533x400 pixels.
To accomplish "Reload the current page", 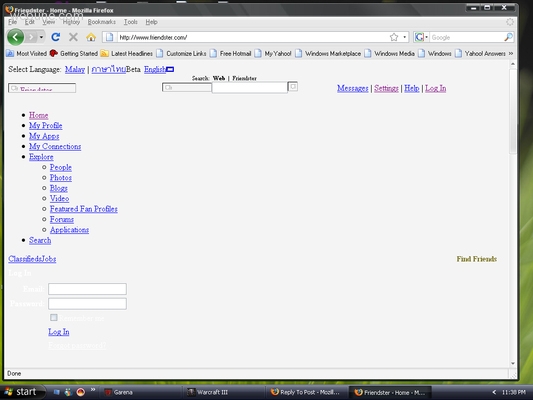I will click(56, 37).
